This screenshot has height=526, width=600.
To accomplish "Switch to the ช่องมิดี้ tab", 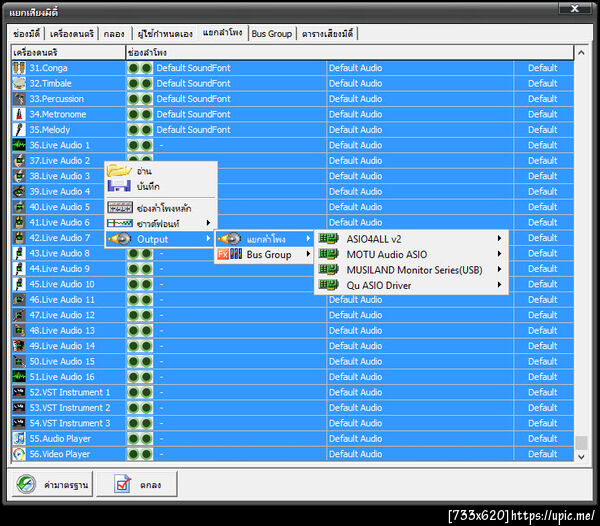I will (26, 34).
